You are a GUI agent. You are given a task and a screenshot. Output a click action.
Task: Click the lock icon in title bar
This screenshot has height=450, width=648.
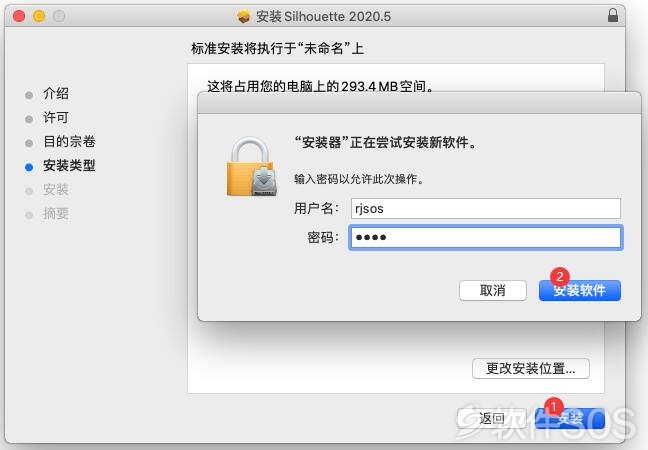click(x=612, y=15)
